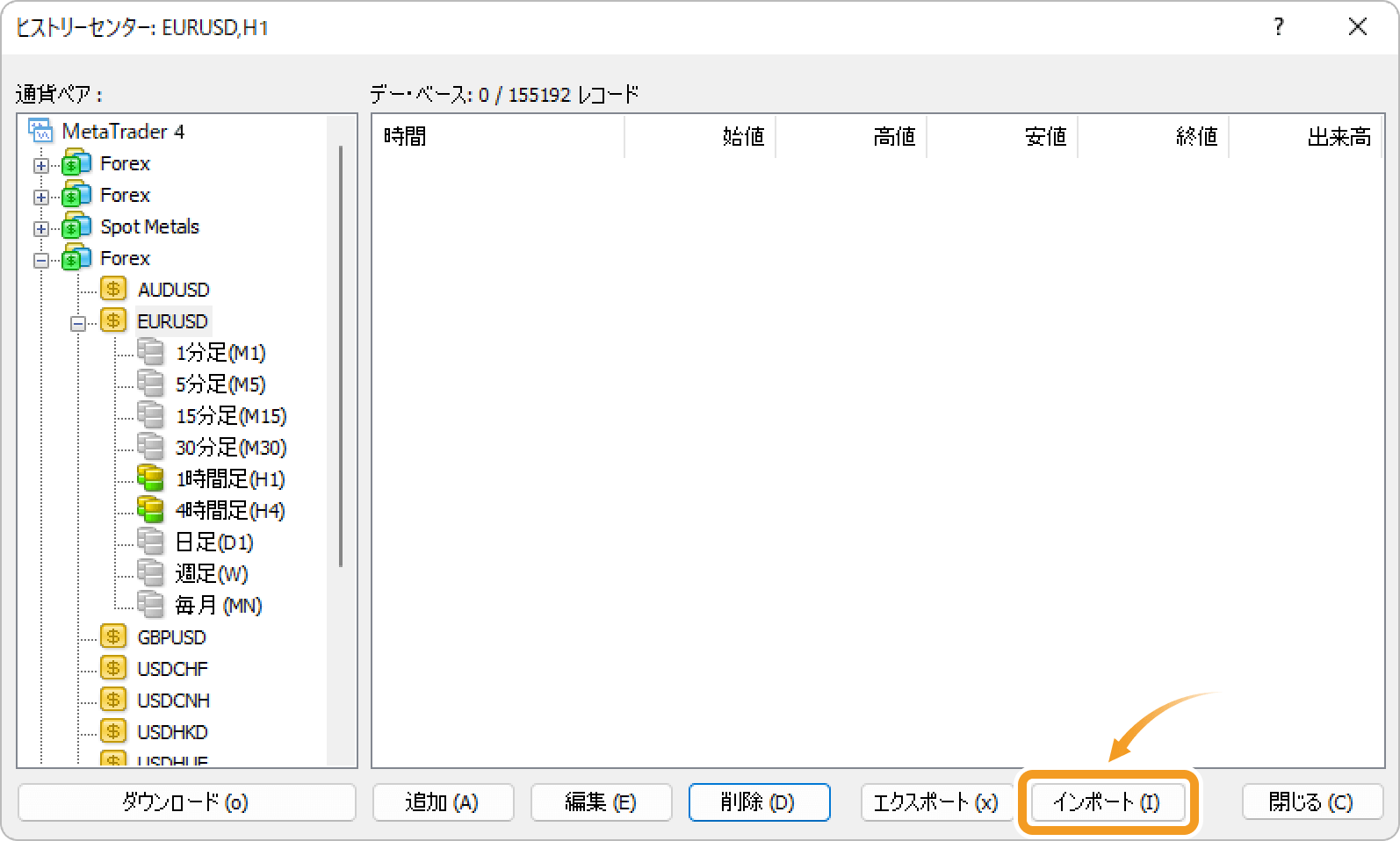Click the Spot Metals folder icon

[76, 226]
